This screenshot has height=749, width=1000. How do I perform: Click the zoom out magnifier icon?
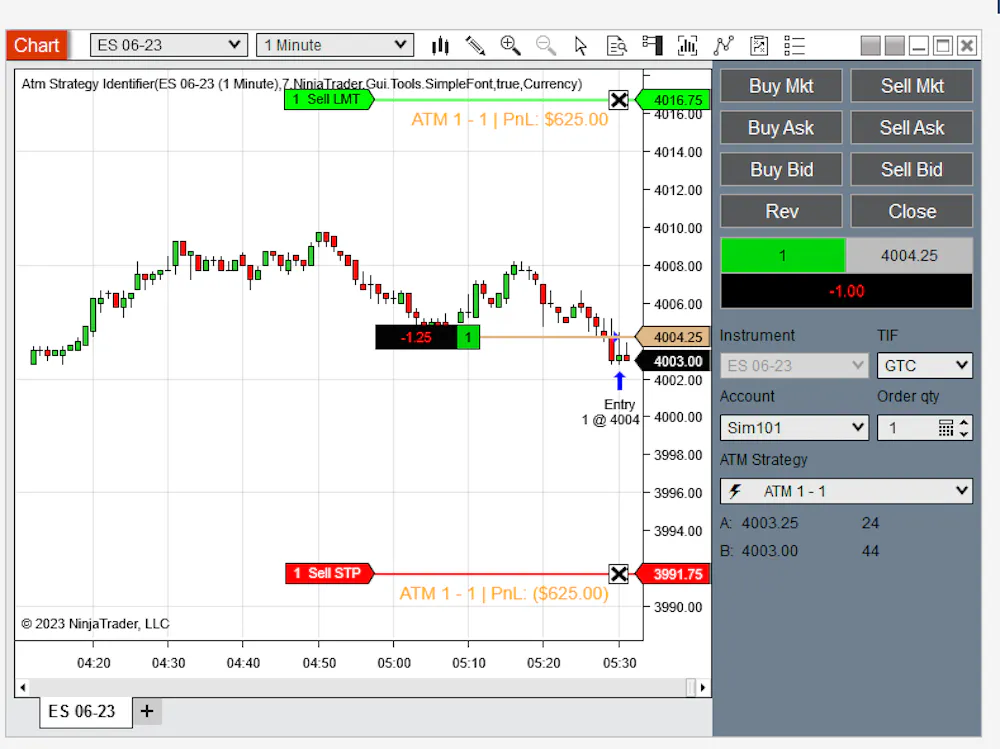click(546, 45)
